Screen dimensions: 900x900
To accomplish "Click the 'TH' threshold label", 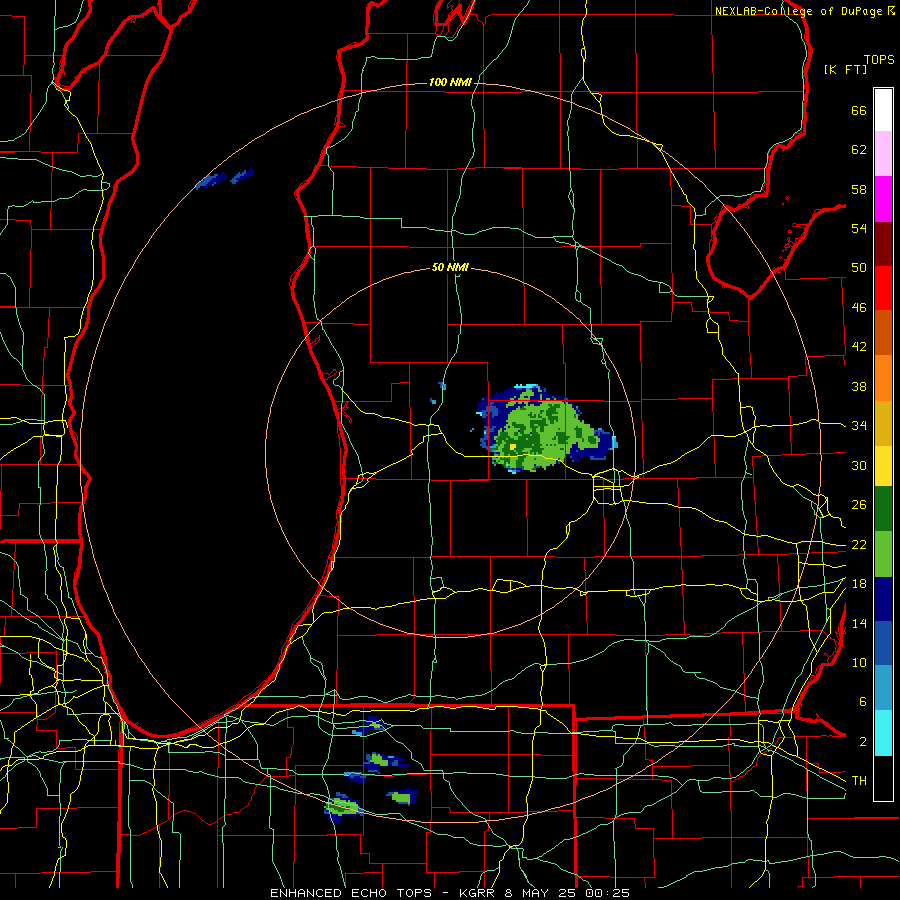I will (x=859, y=781).
